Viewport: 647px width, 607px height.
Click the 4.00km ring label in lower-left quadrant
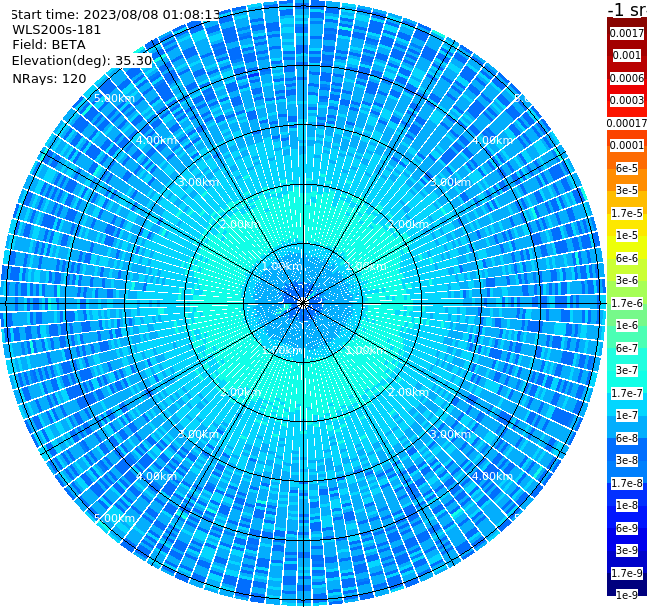pos(156,476)
